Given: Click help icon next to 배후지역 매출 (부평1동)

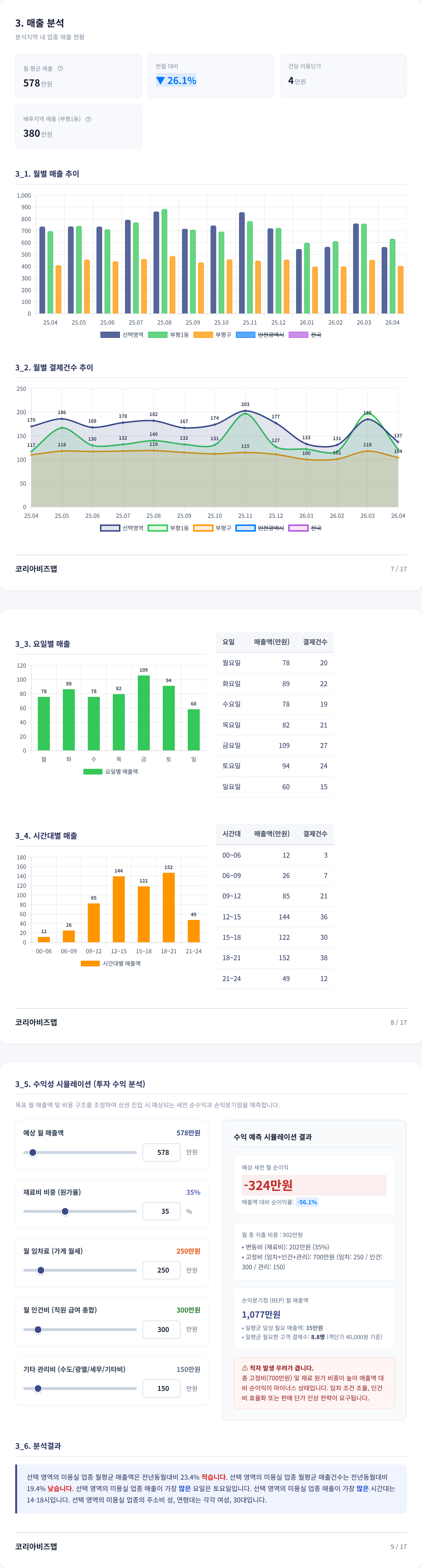Looking at the screenshot, I should click(x=88, y=119).
